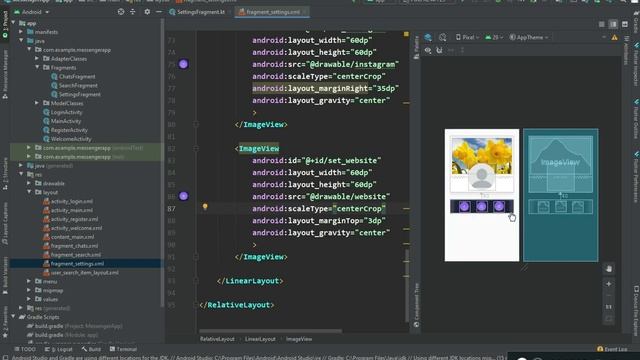Click the Scroll from Source target icon
This screenshot has height=360, width=640.
(121, 12)
